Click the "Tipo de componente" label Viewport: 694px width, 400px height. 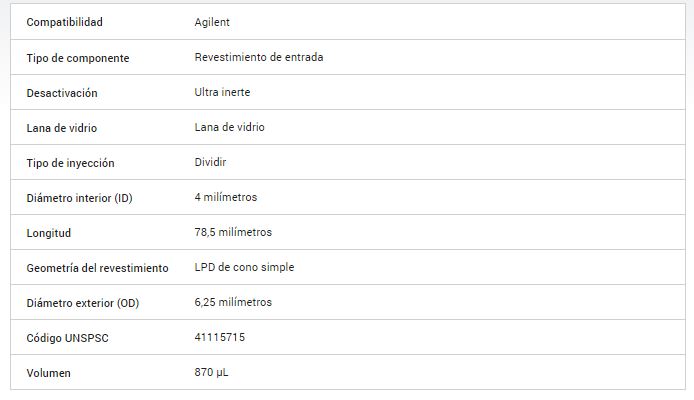point(77,58)
